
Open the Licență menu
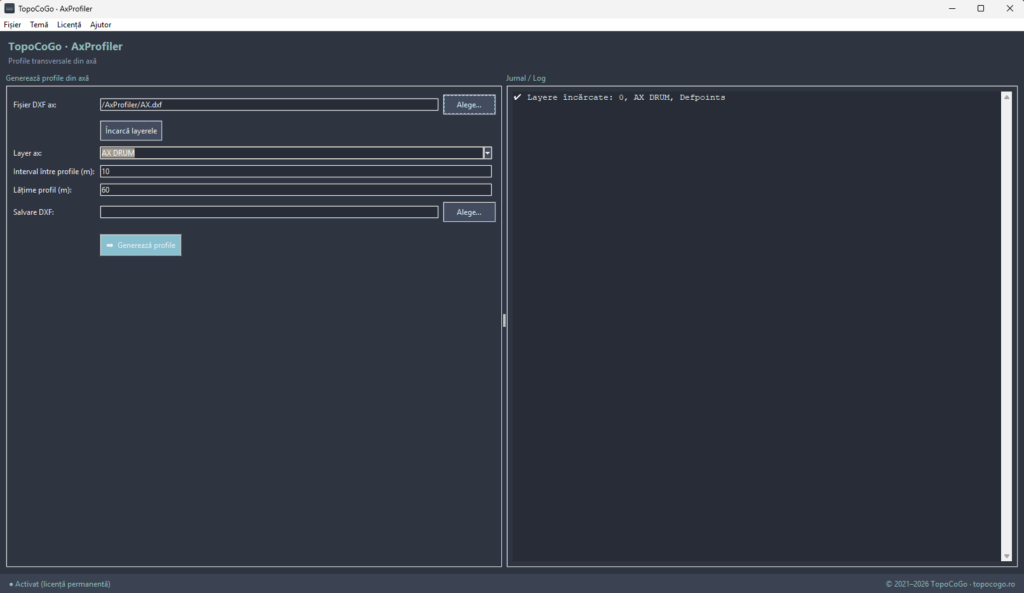tap(69, 25)
